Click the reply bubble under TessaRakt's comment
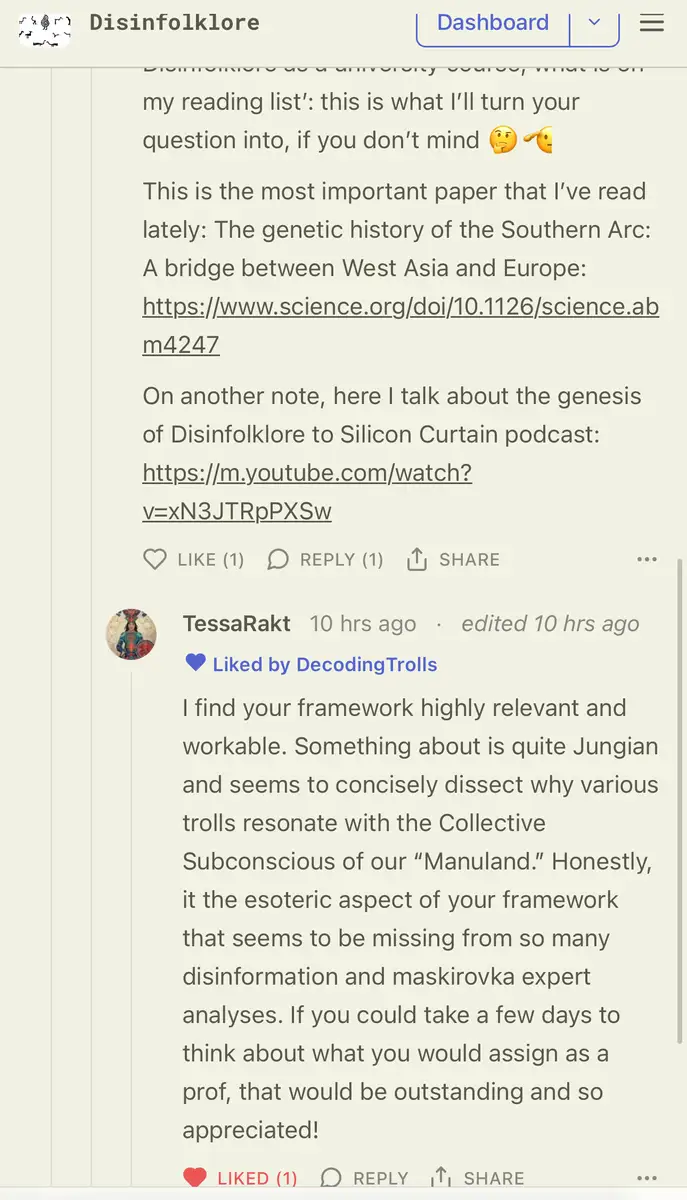The height and width of the screenshot is (1200, 687). [331, 1177]
